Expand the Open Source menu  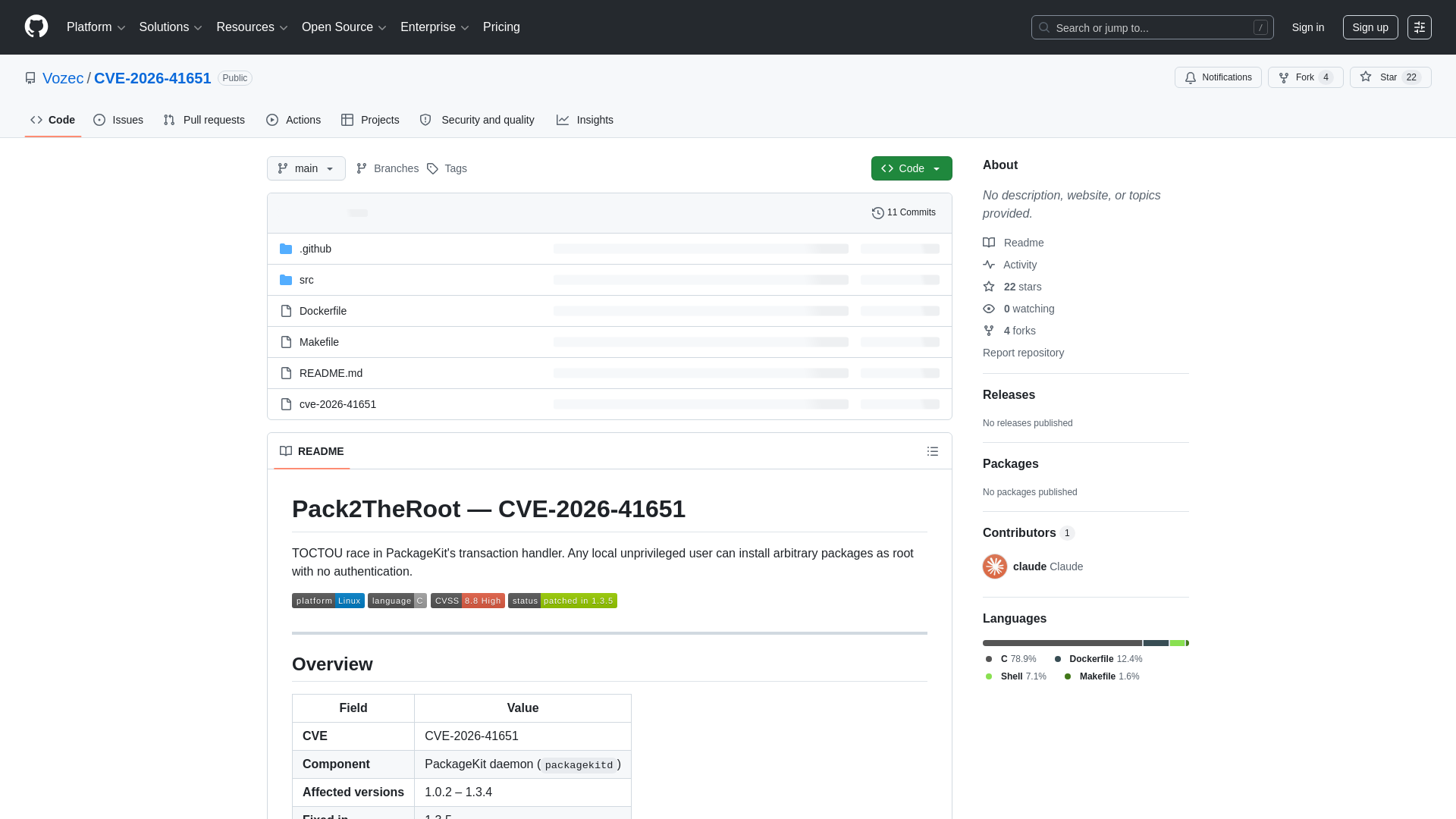coord(344,27)
